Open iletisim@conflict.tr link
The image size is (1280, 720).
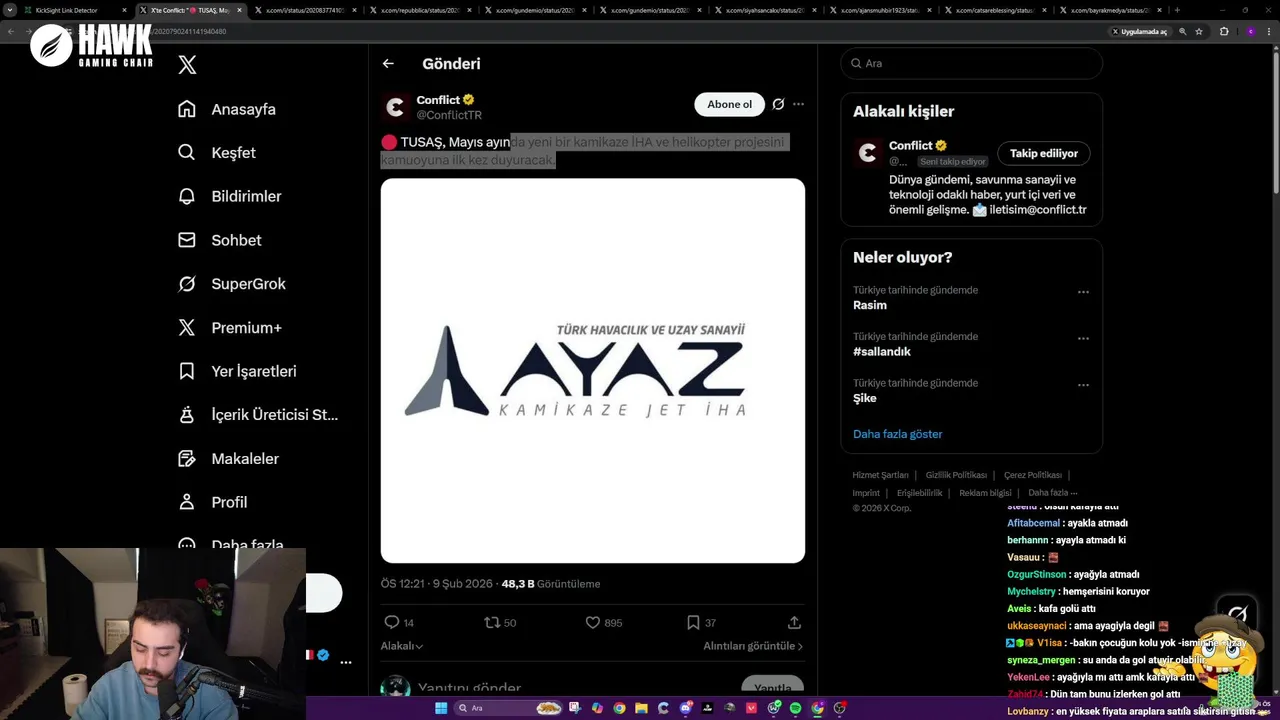point(1037,210)
